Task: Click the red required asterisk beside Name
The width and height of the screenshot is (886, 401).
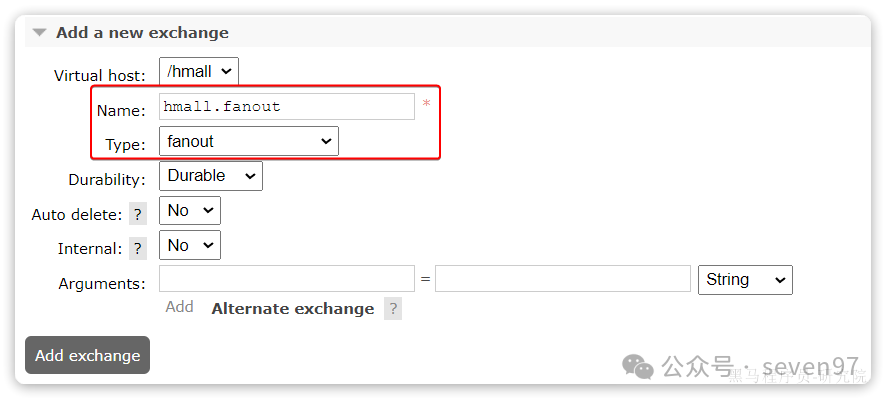Action: 427,104
